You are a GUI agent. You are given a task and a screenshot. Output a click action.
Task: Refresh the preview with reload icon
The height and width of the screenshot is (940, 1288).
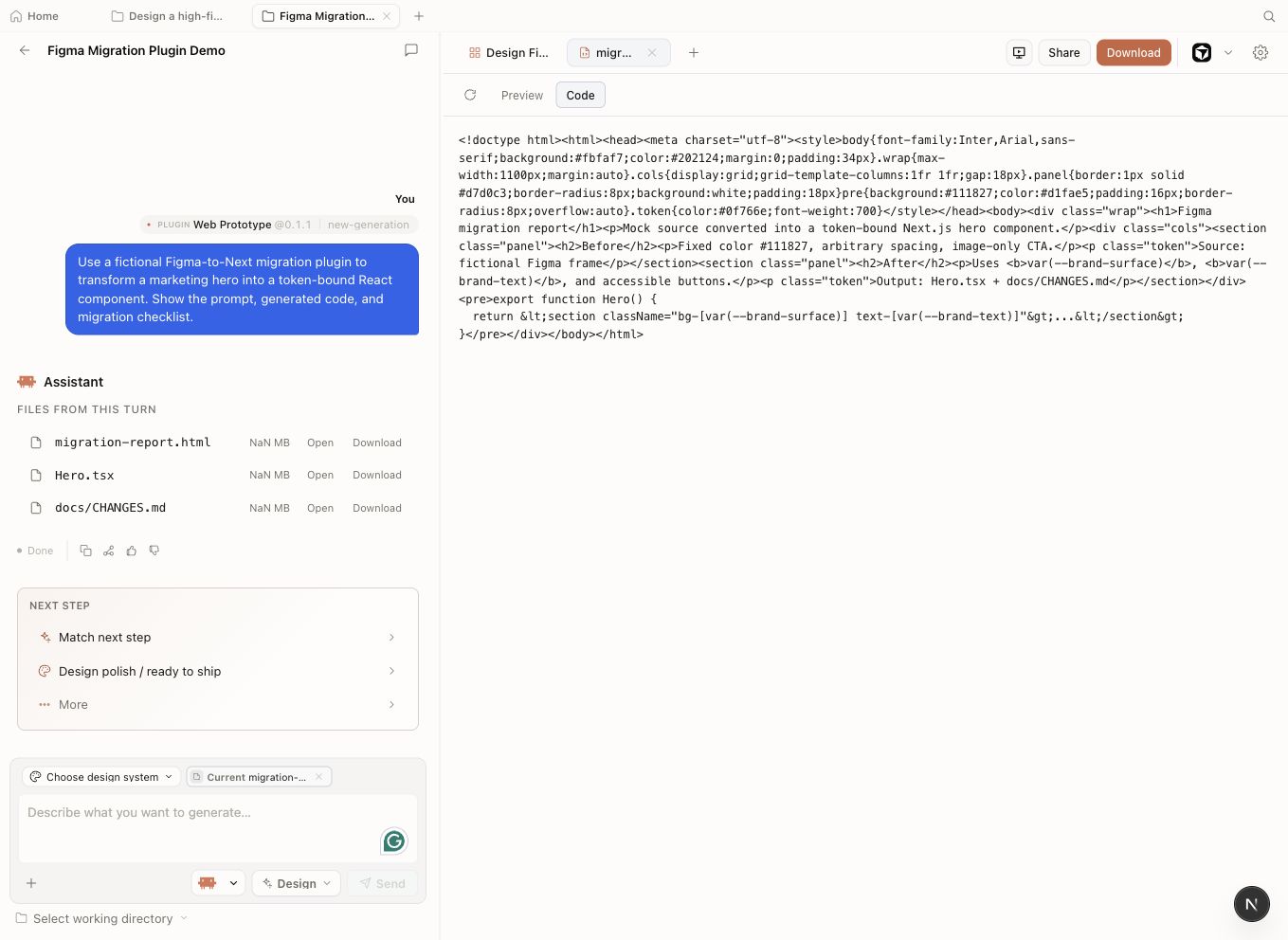pyautogui.click(x=470, y=95)
